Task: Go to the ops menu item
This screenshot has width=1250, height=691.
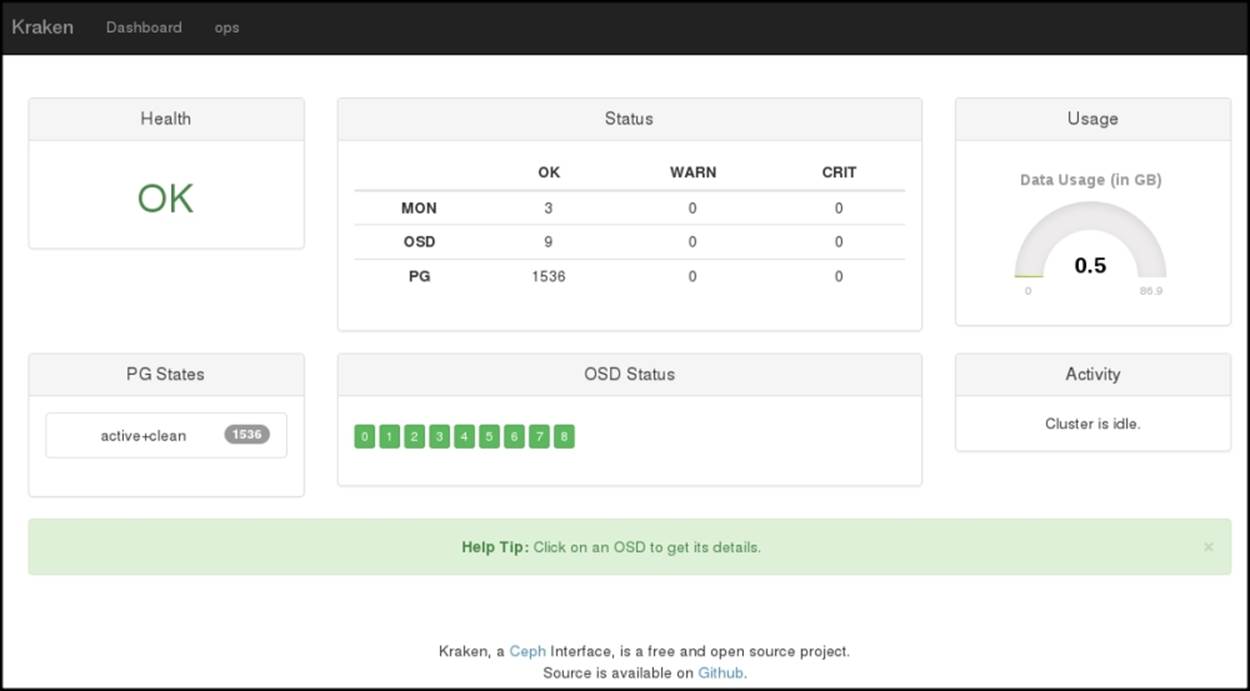Action: pyautogui.click(x=227, y=27)
